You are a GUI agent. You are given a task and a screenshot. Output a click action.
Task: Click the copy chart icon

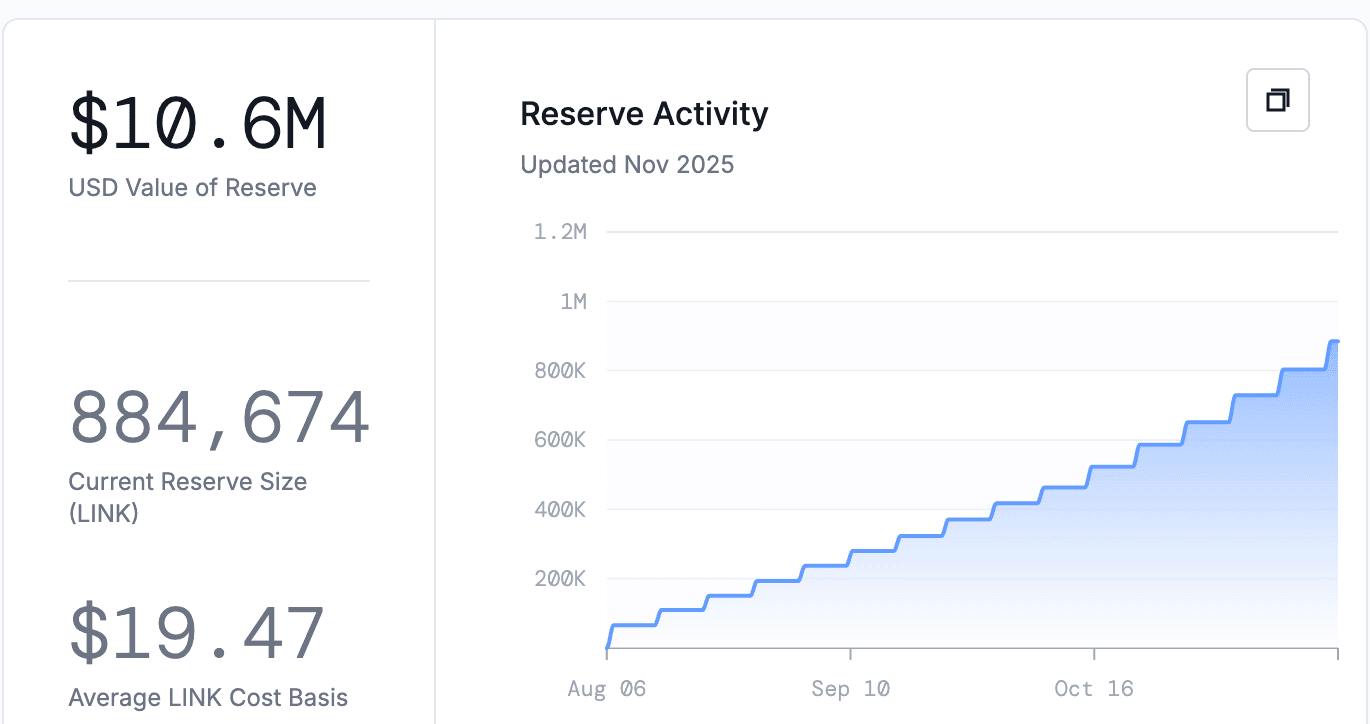(1277, 99)
